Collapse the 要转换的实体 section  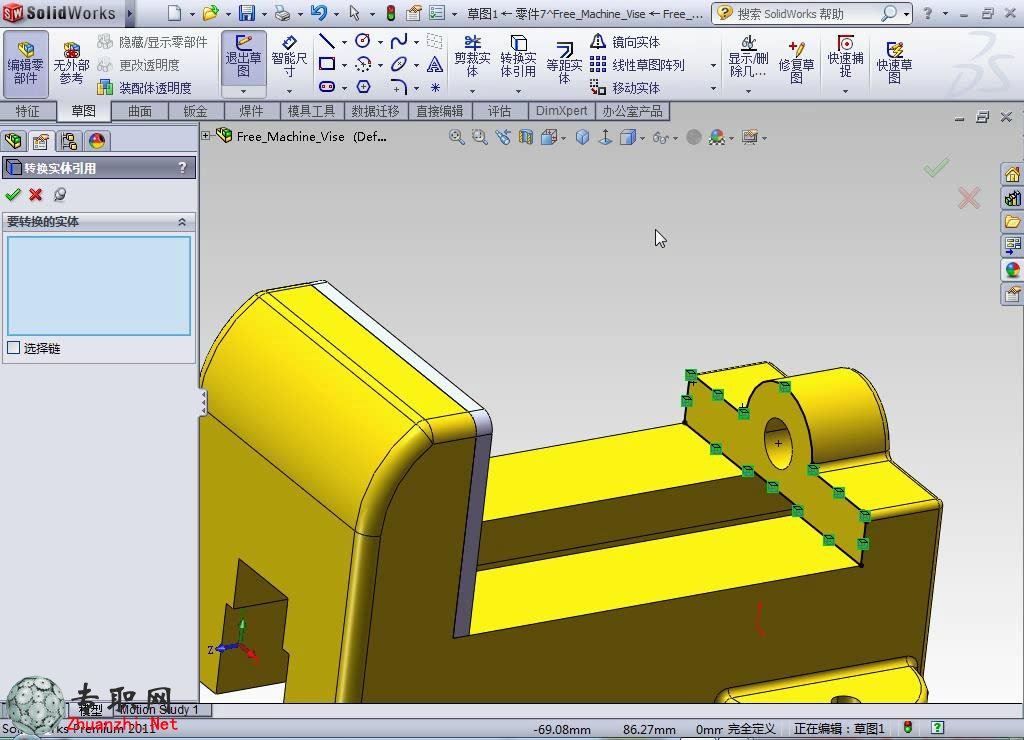click(182, 222)
